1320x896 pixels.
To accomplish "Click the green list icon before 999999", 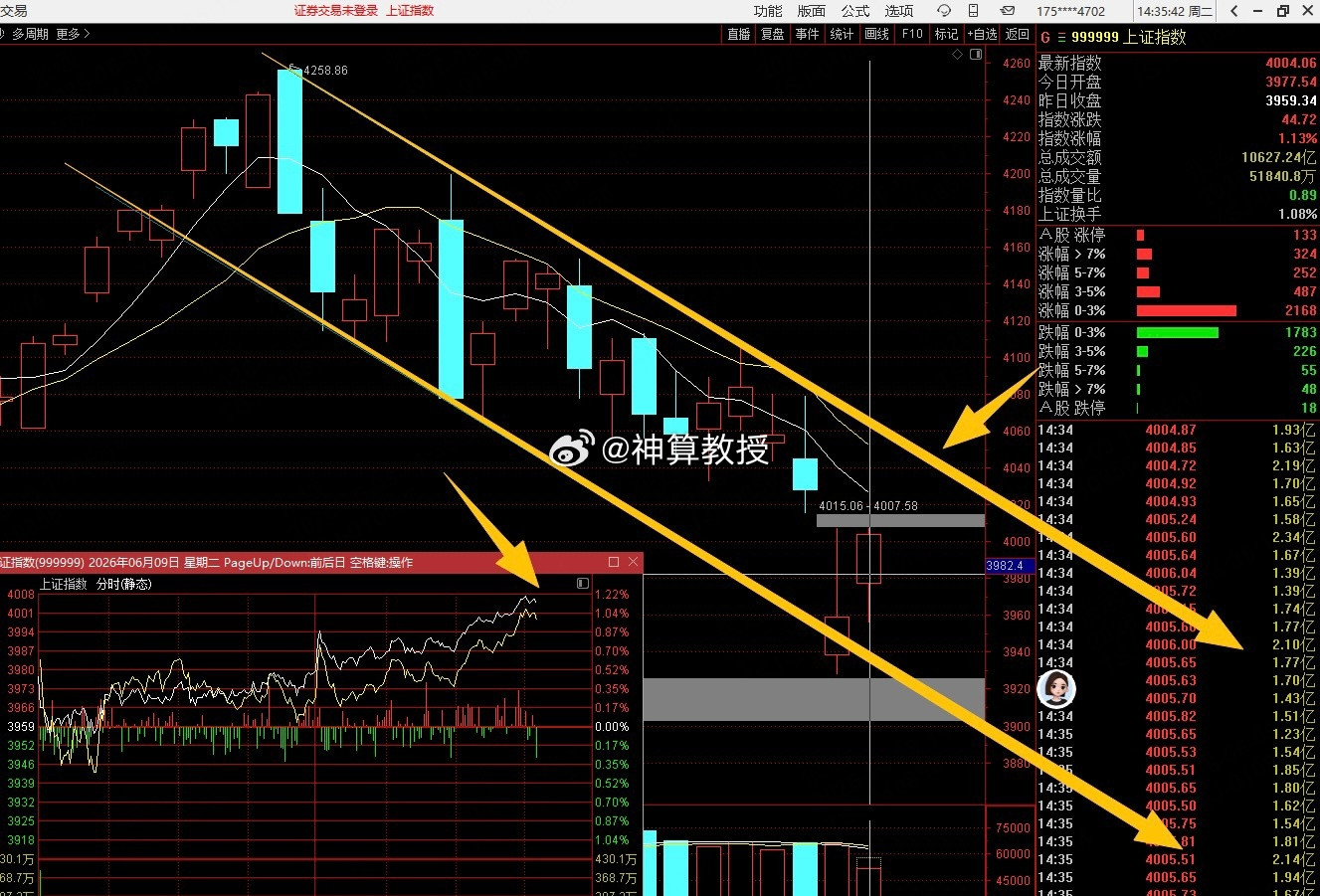I will point(1060,37).
